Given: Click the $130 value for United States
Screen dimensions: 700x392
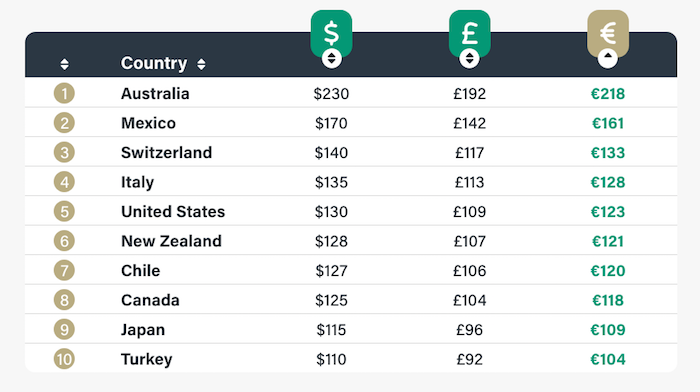Looking at the screenshot, I should [331, 212].
